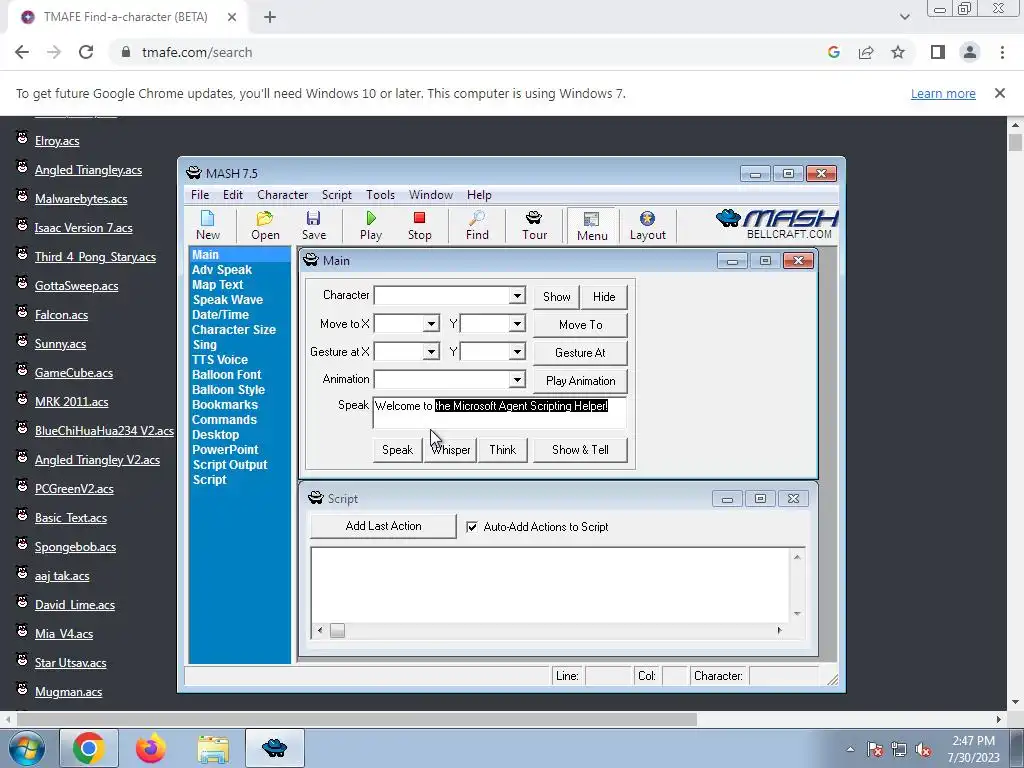Image resolution: width=1024 pixels, height=768 pixels.
Task: Open the Learn more link
Action: pyautogui.click(x=943, y=93)
